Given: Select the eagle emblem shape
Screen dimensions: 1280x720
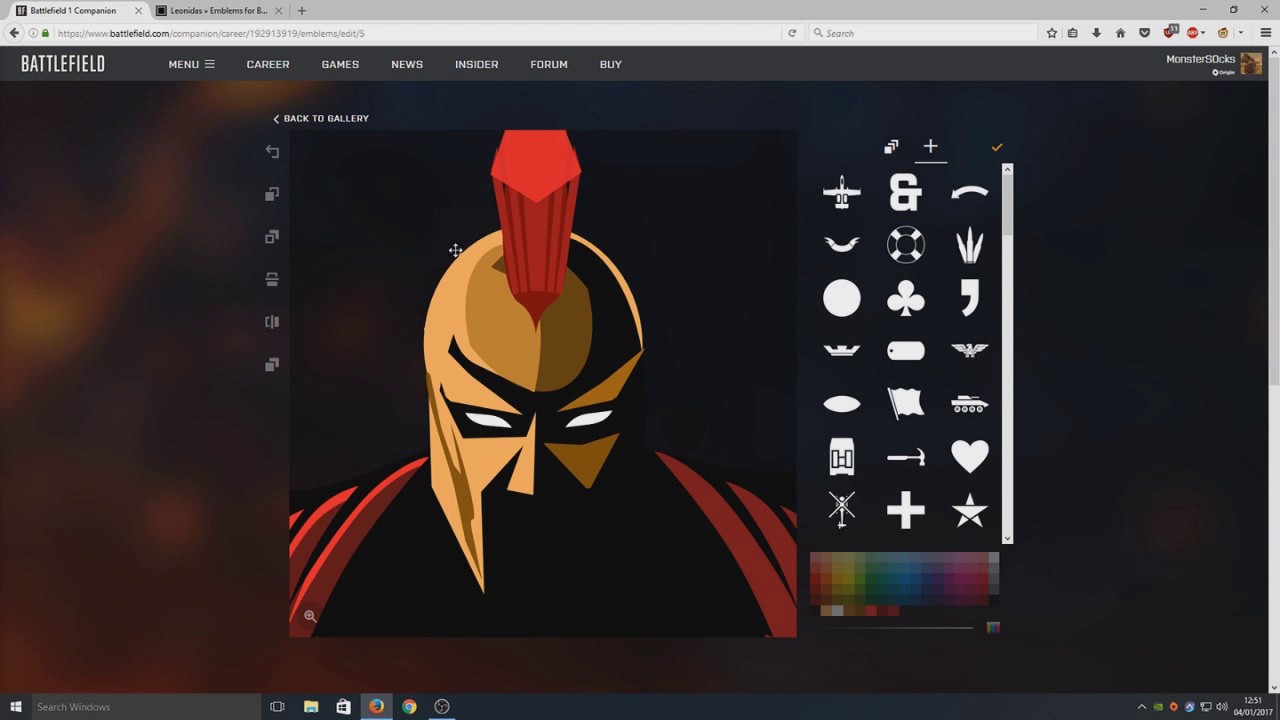Looking at the screenshot, I should coord(969,350).
